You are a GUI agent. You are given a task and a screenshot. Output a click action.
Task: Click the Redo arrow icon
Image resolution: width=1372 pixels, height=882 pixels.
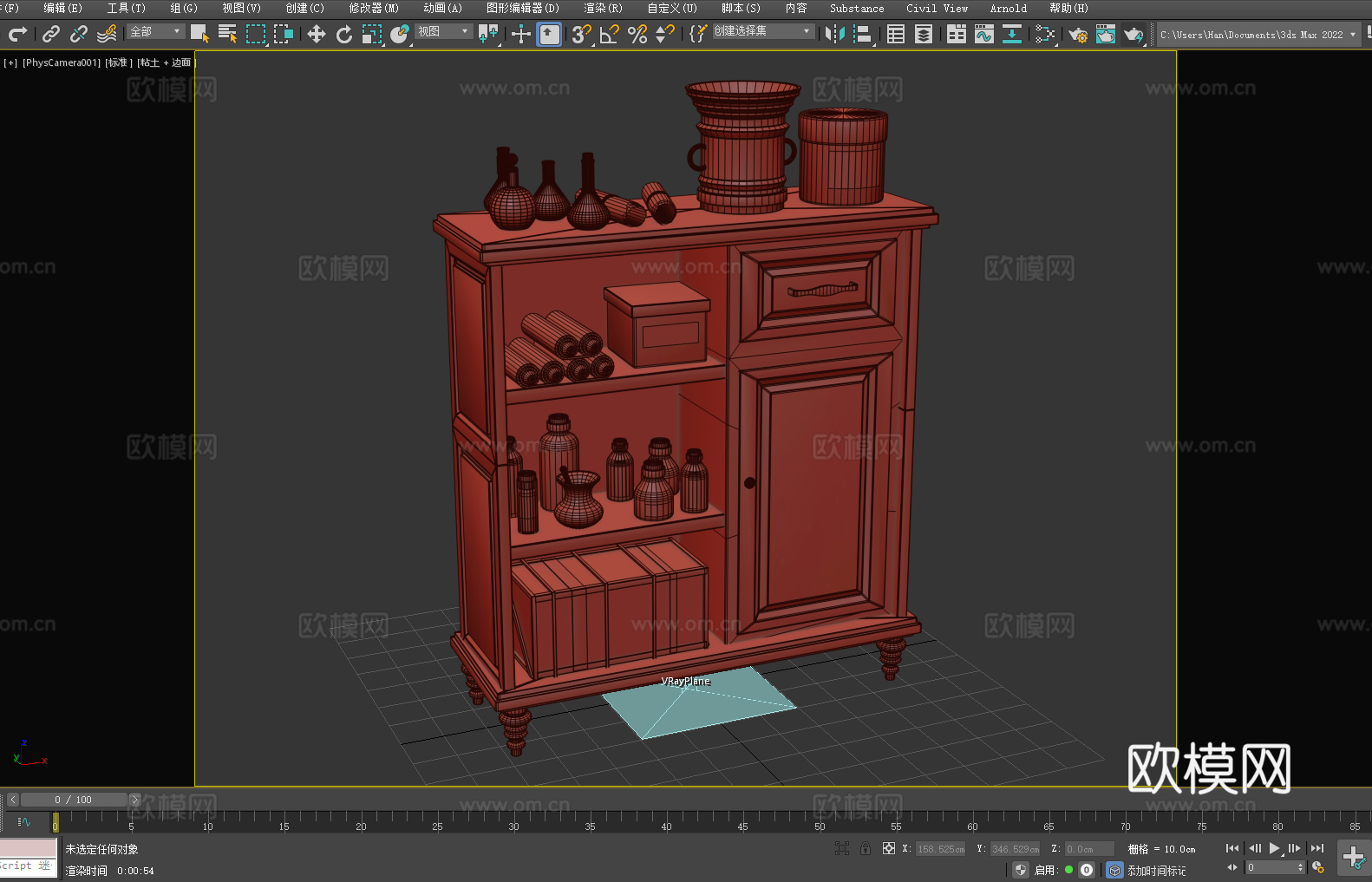(17, 34)
